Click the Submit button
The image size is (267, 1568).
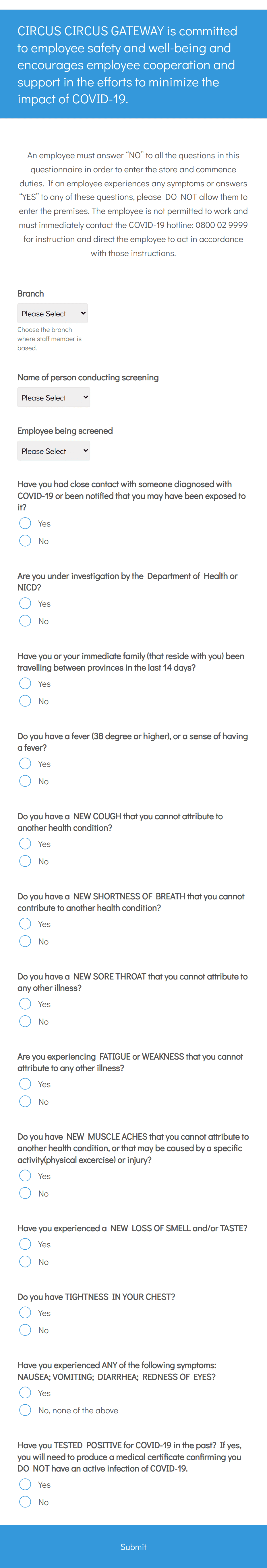tap(133, 1546)
